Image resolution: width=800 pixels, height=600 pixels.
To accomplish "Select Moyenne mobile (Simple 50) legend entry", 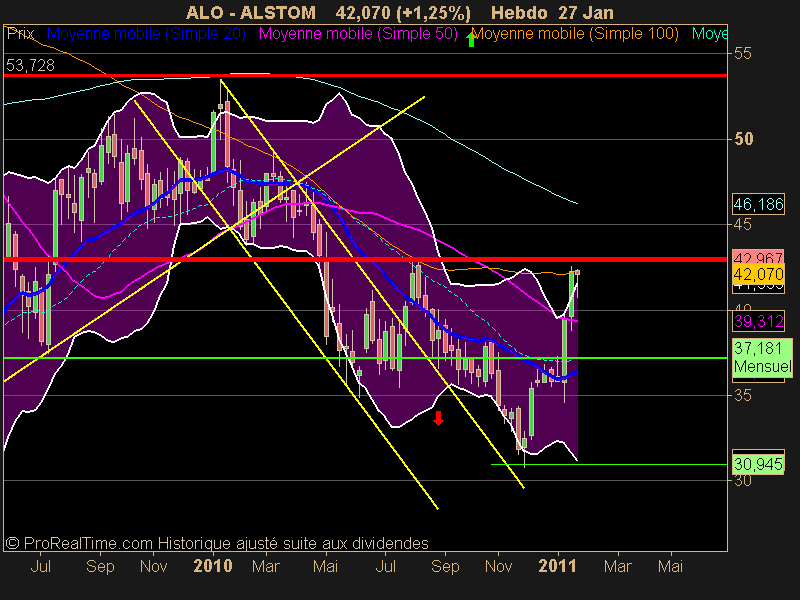I will (358, 34).
